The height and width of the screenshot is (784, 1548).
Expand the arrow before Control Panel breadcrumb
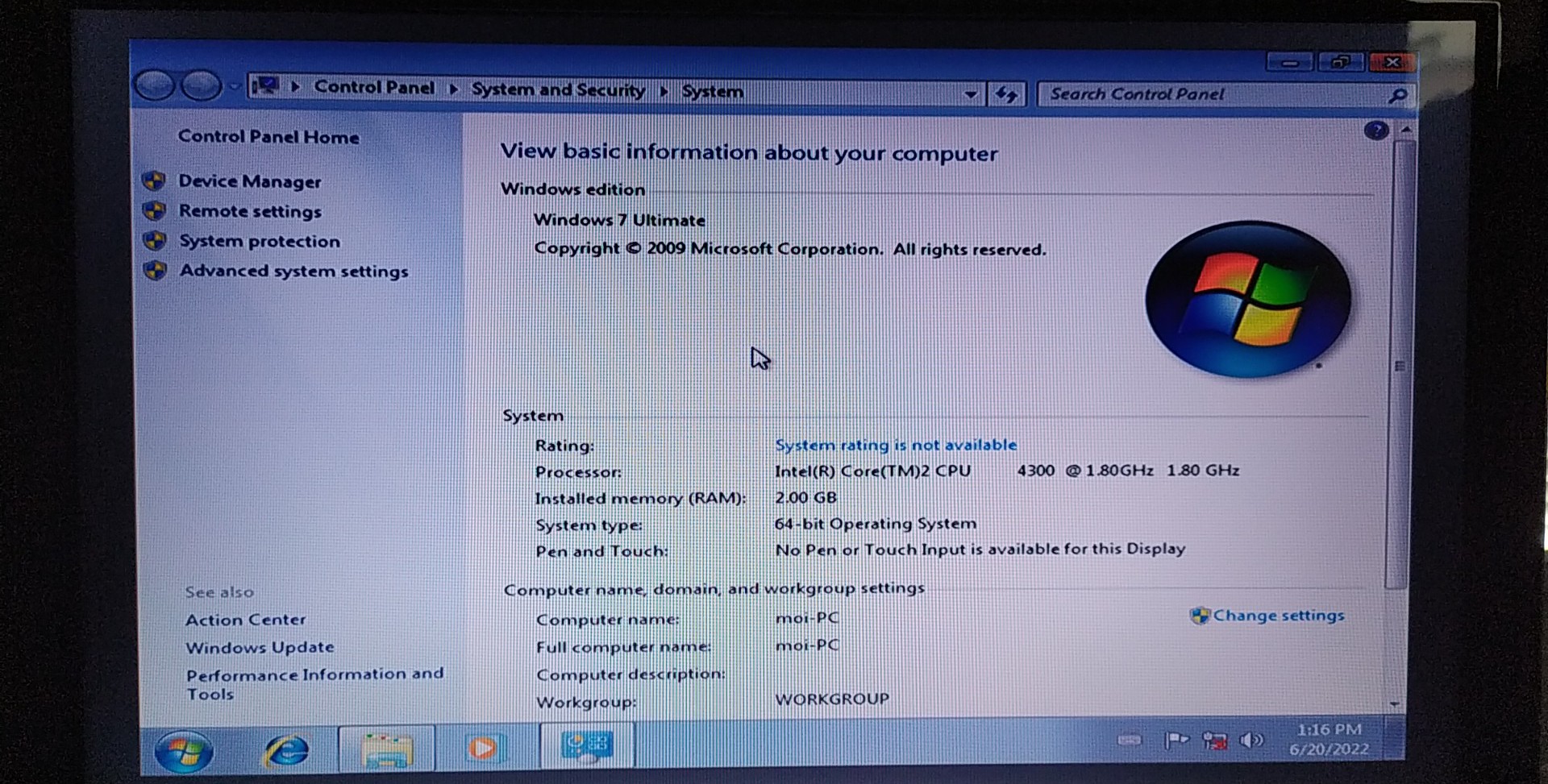pyautogui.click(x=295, y=87)
